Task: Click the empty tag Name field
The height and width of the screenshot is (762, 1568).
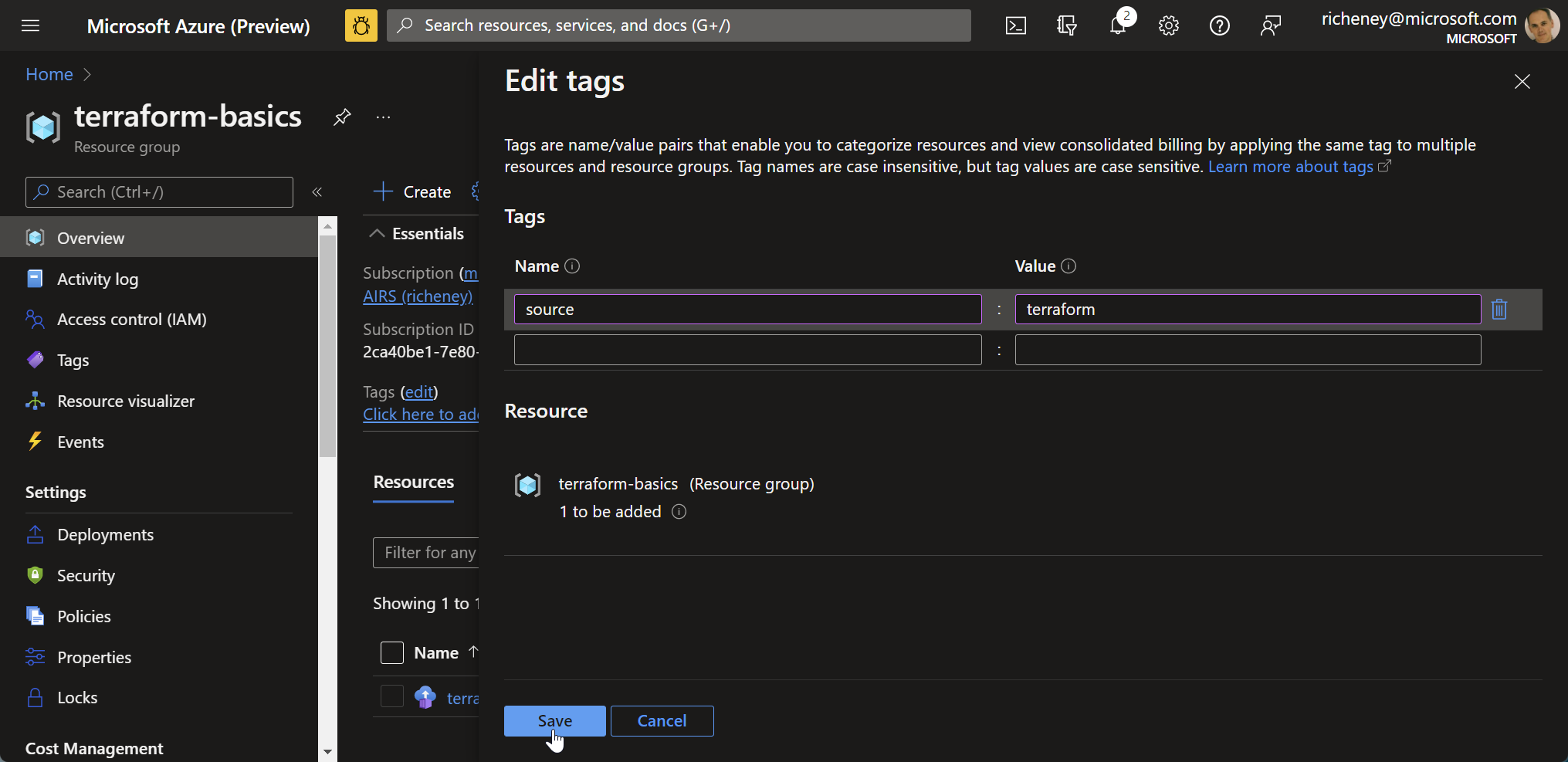Action: point(747,350)
